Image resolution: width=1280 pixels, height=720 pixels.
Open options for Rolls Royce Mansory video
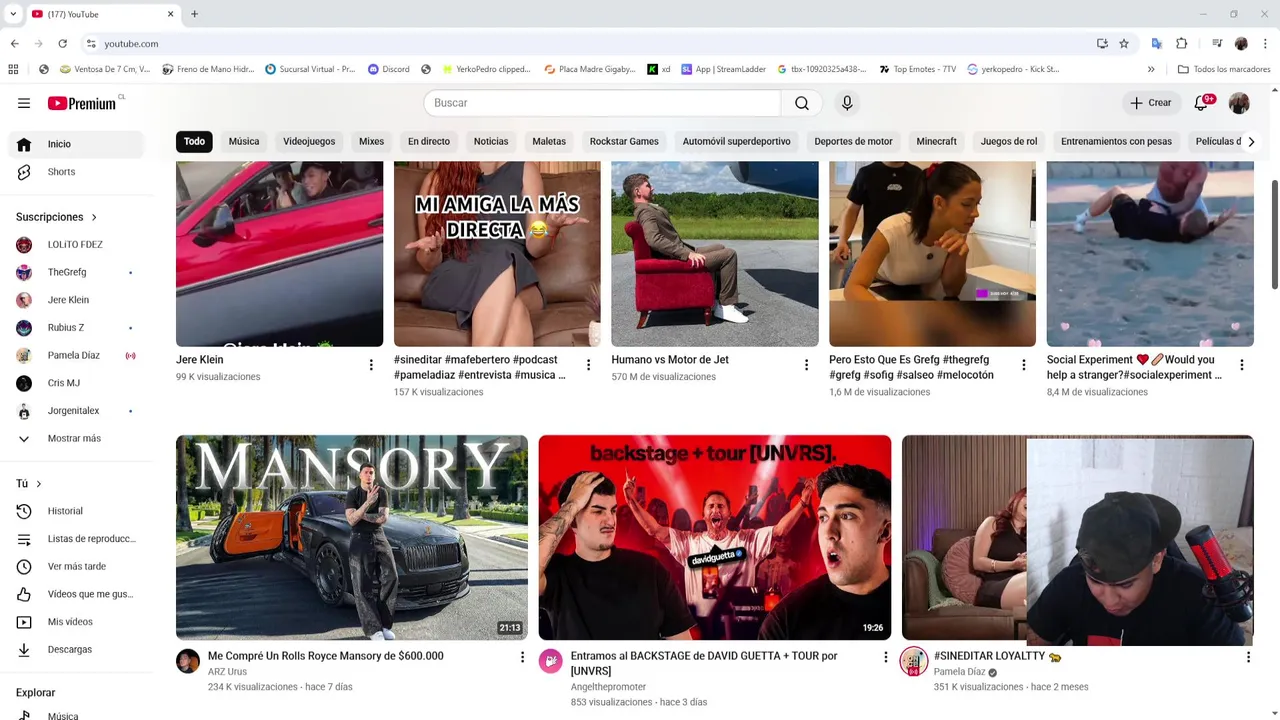coord(521,657)
